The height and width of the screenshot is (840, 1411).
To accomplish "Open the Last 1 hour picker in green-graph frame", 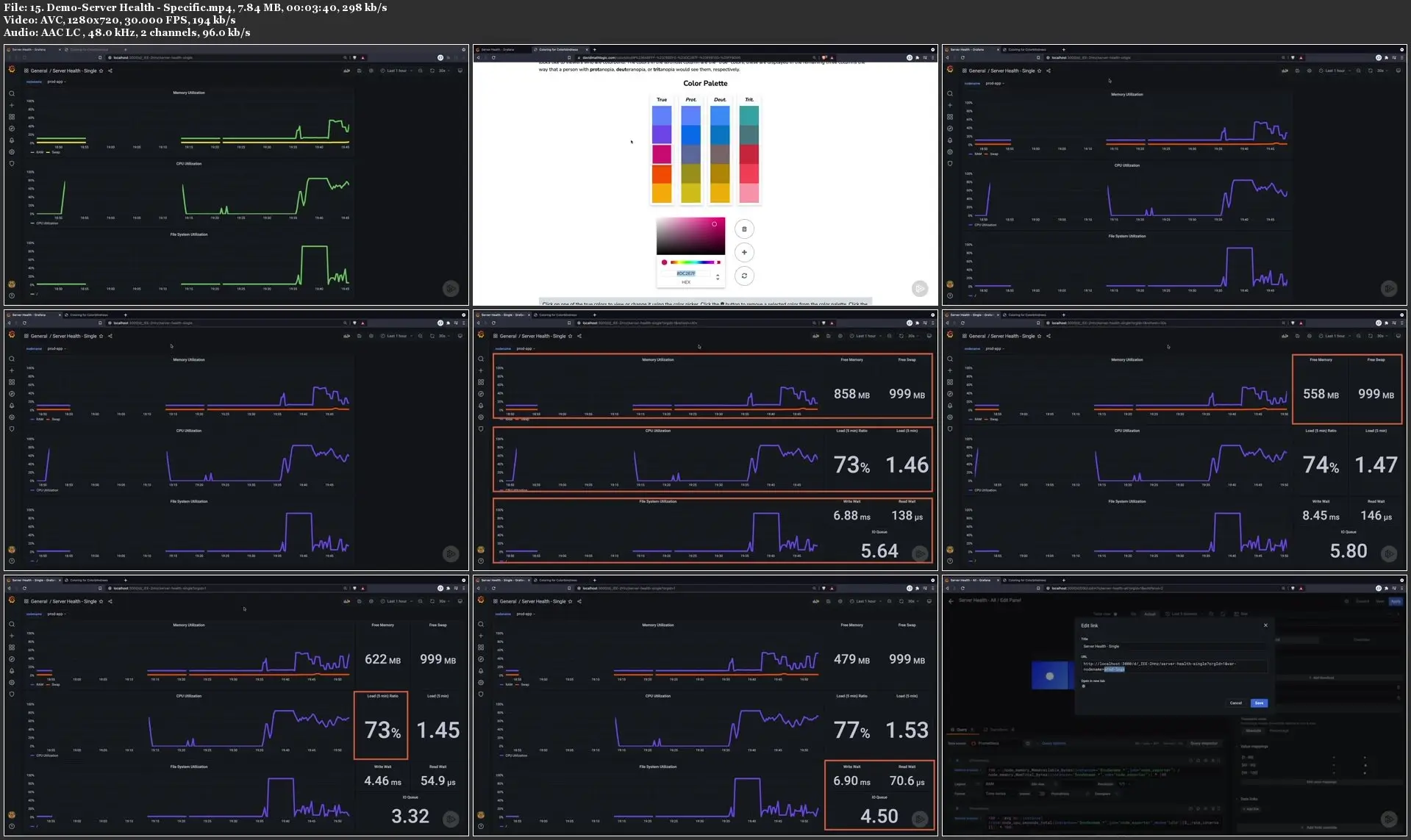I will [397, 71].
